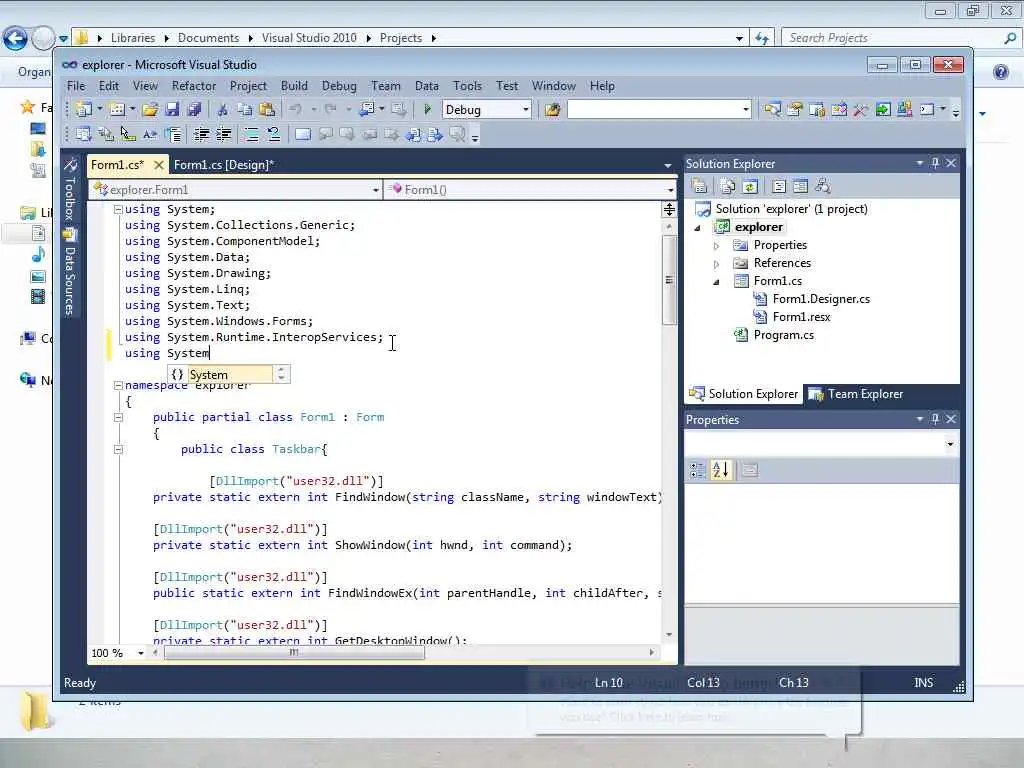Click the Add New Item toolbar icon
The height and width of the screenshot is (768, 1024).
tap(117, 110)
